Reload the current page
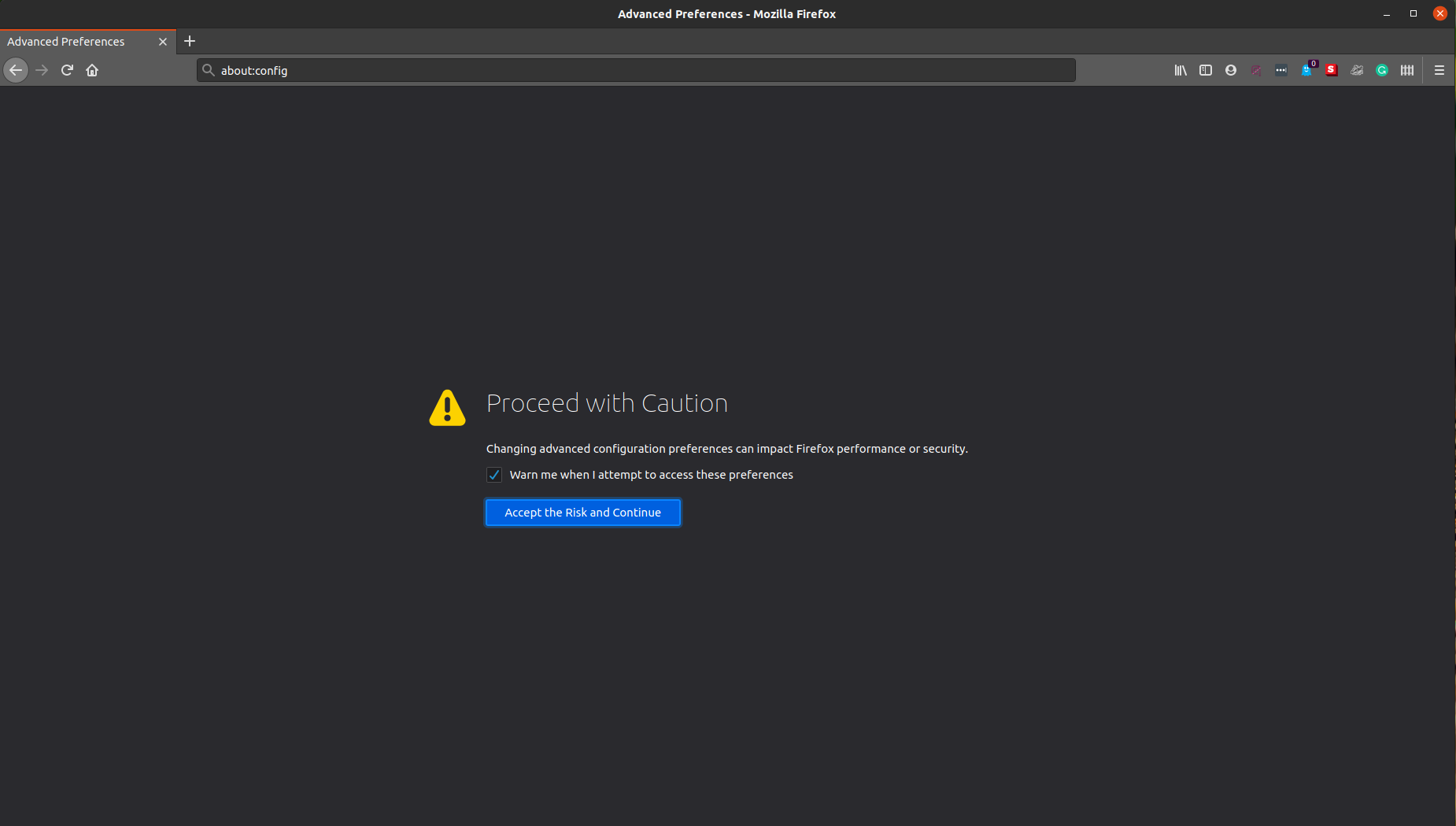This screenshot has height=826, width=1456. 67,70
